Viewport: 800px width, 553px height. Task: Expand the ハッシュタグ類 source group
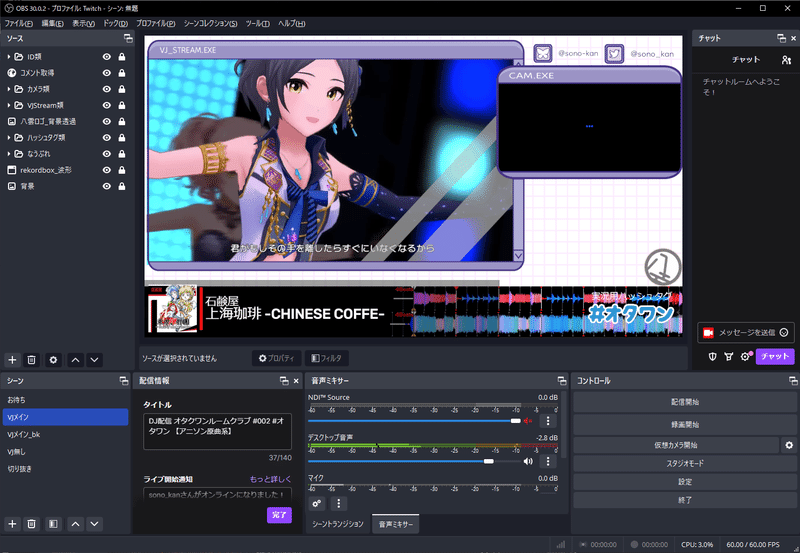[x=9, y=138]
